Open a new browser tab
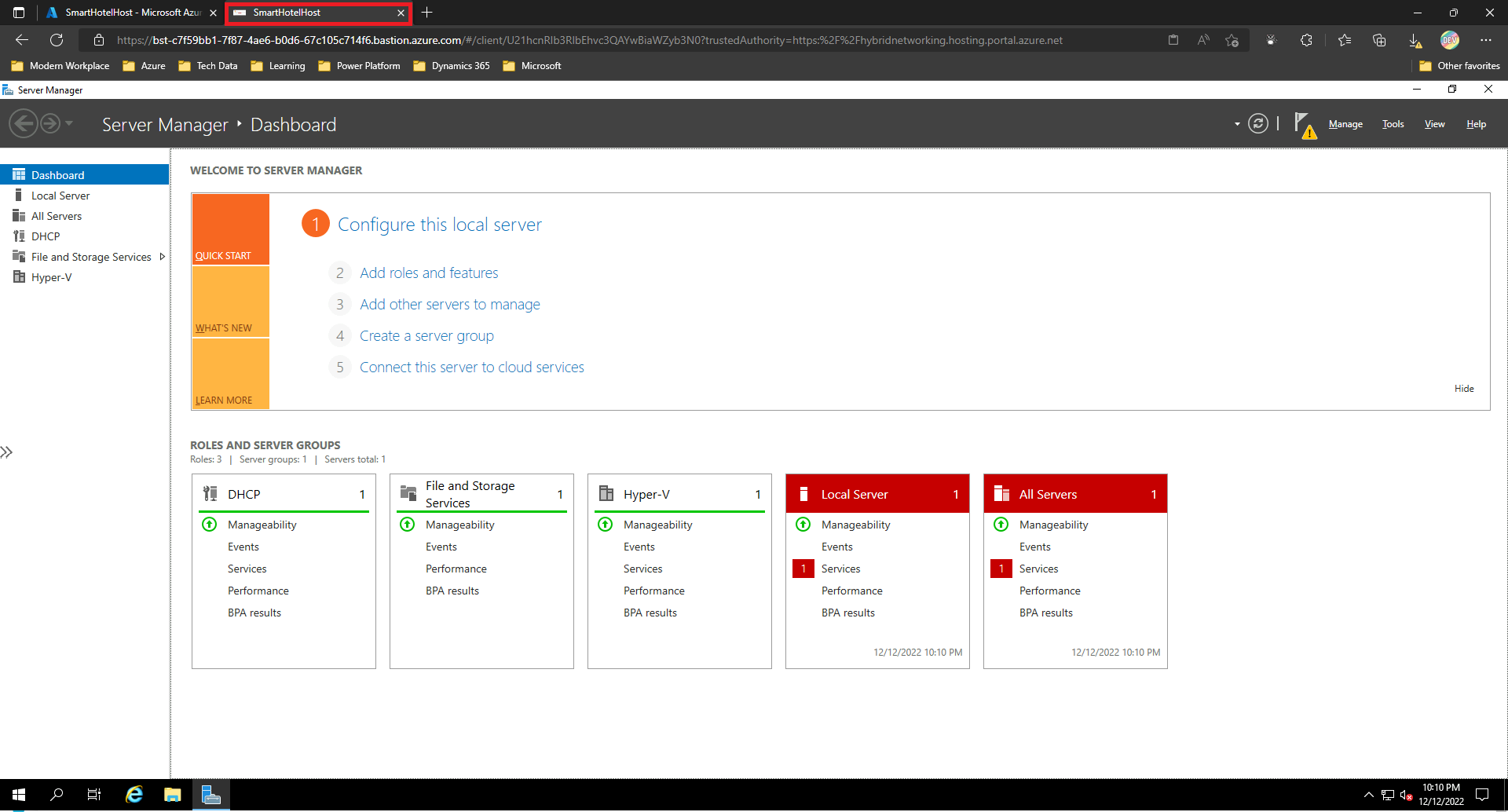Viewport: 1508px width, 812px height. (427, 13)
